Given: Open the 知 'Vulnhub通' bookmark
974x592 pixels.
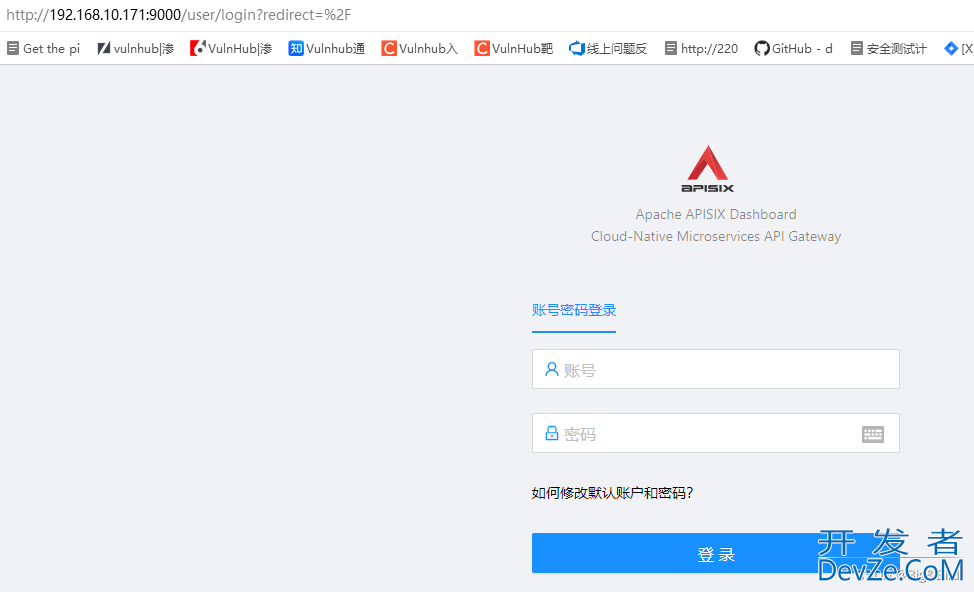Looking at the screenshot, I should click(327, 48).
